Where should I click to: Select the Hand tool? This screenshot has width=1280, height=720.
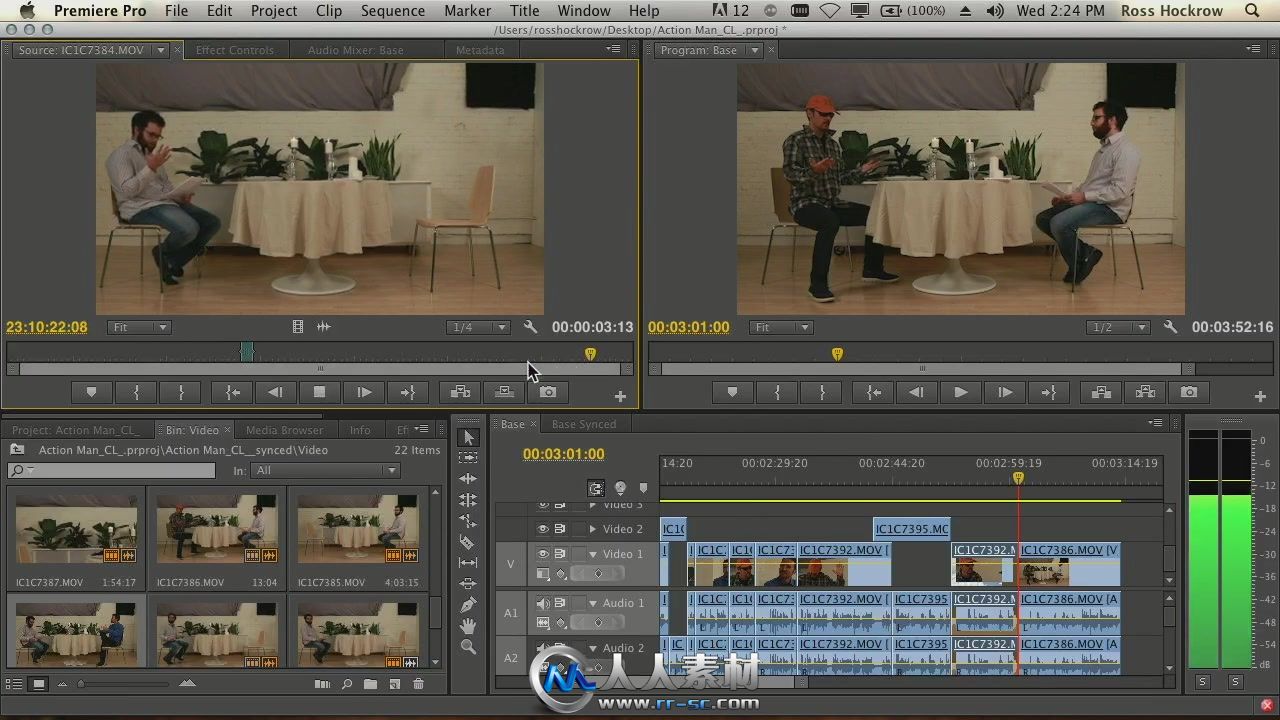pyautogui.click(x=468, y=626)
